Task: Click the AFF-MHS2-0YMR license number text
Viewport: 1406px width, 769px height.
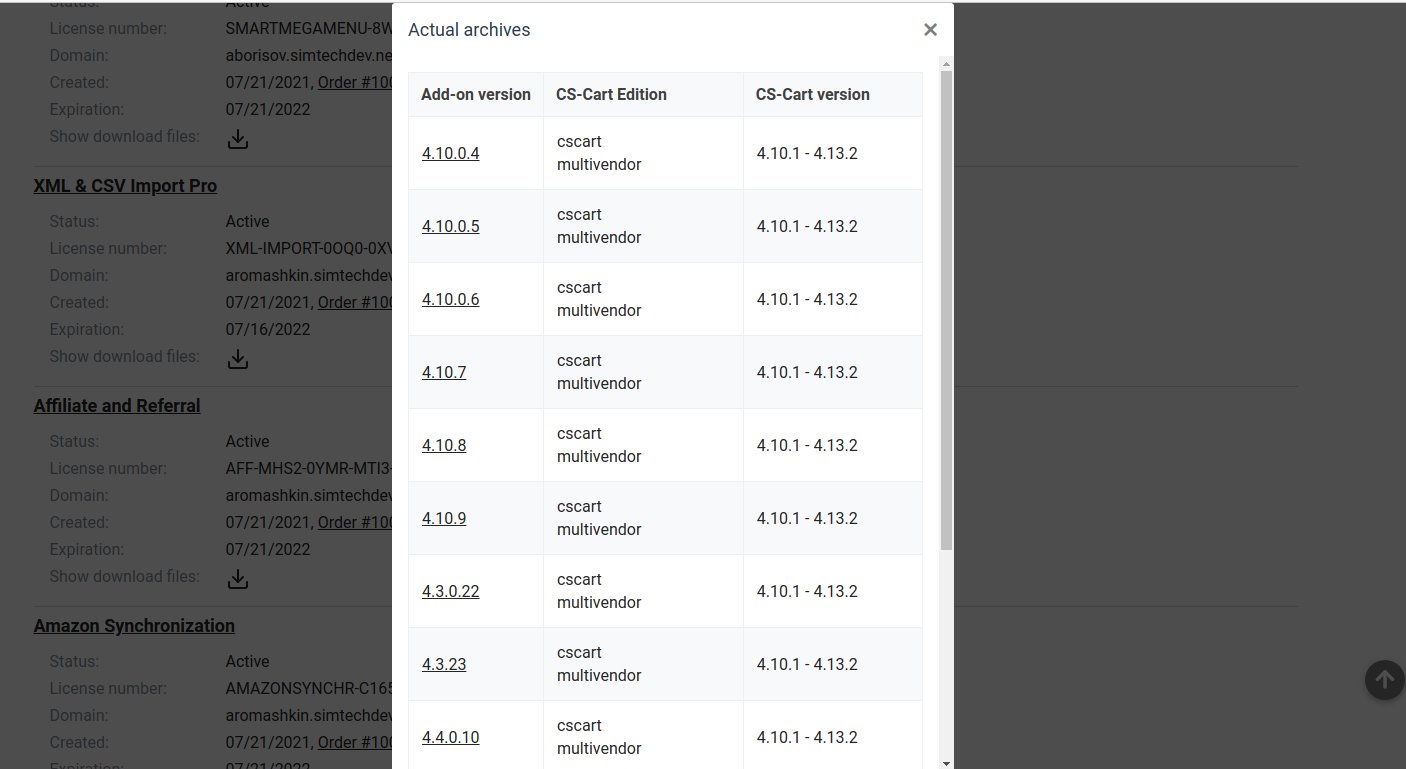Action: coord(309,468)
